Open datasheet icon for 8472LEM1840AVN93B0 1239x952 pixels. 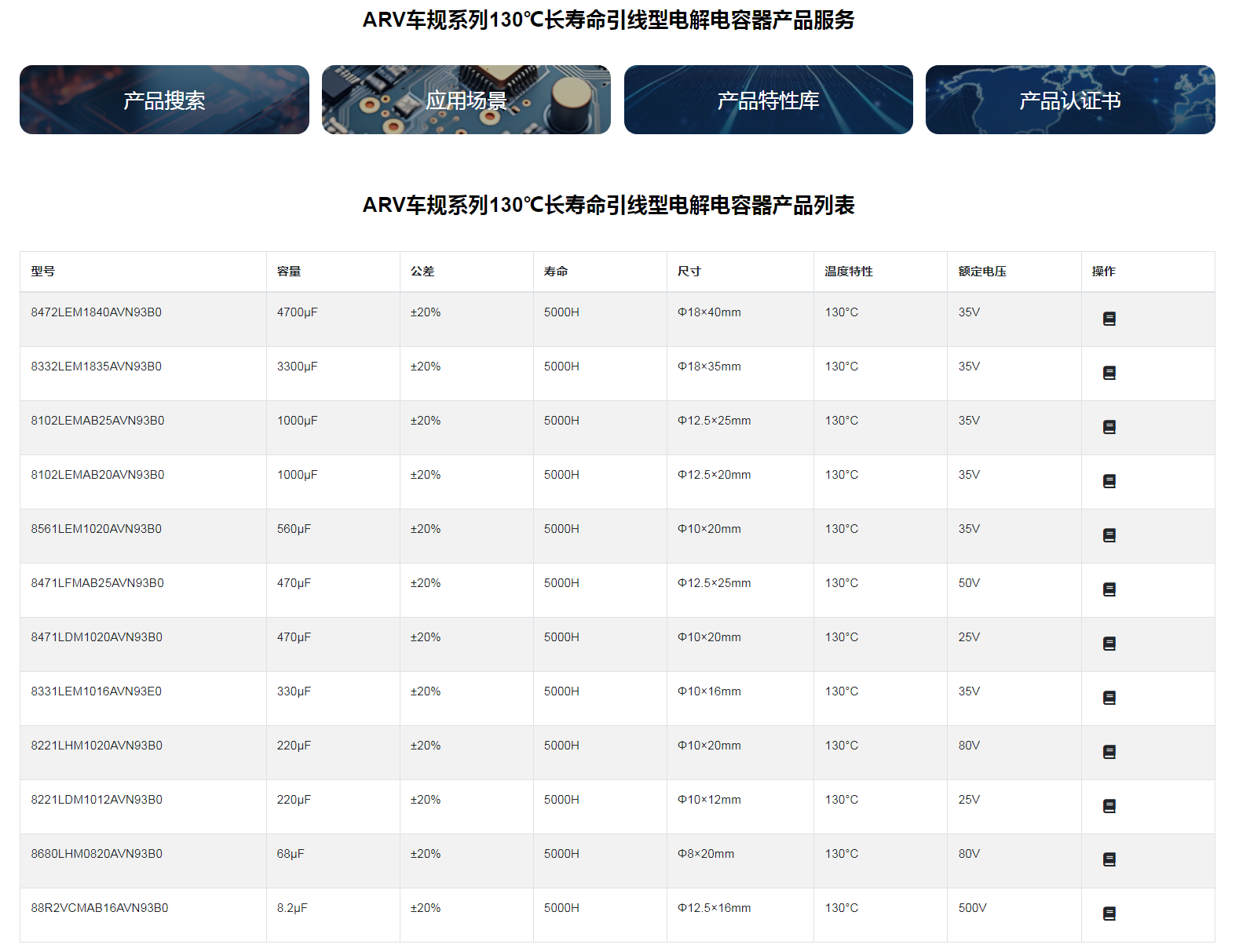1109,319
